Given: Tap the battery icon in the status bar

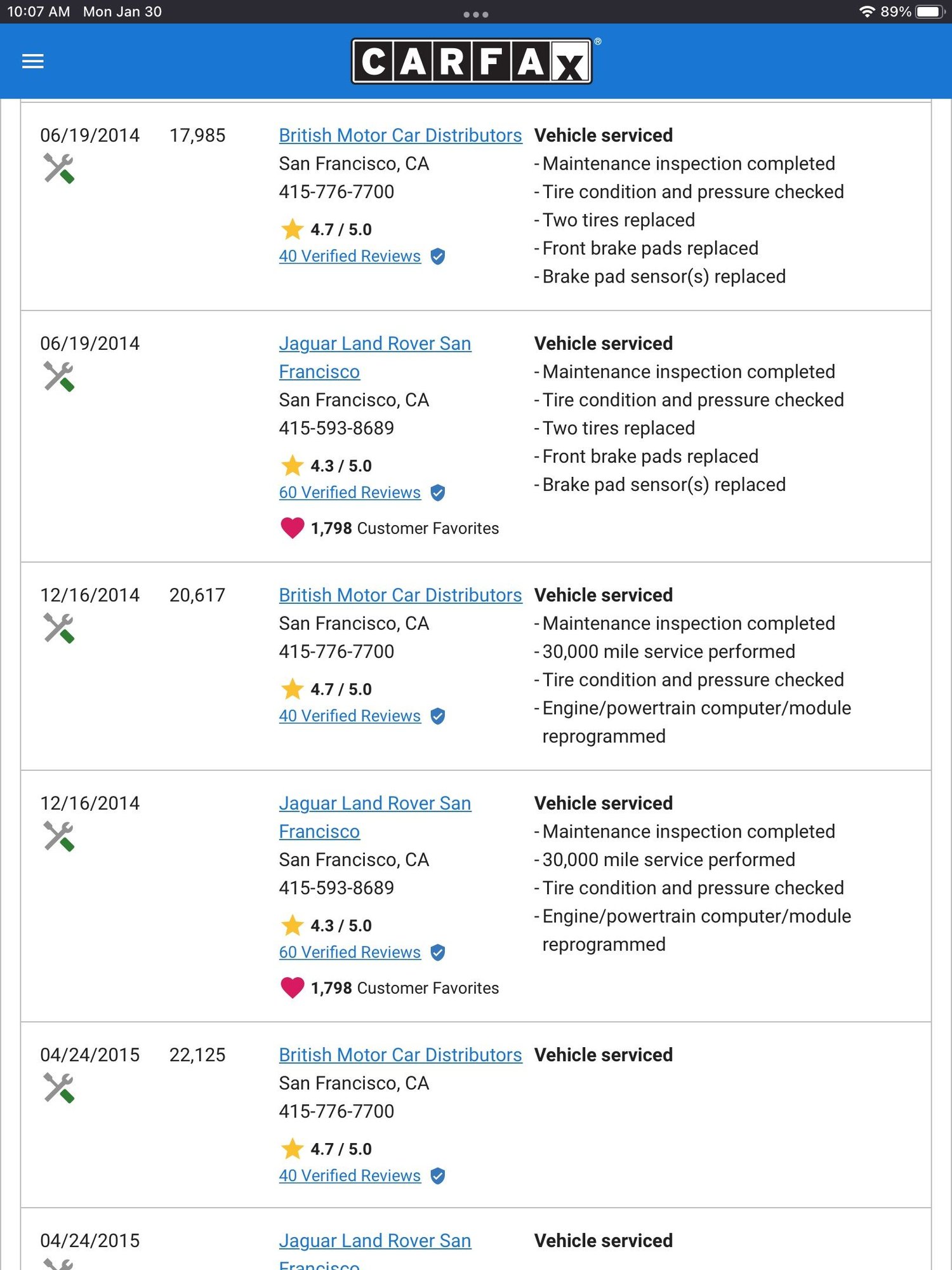Looking at the screenshot, I should [931, 11].
